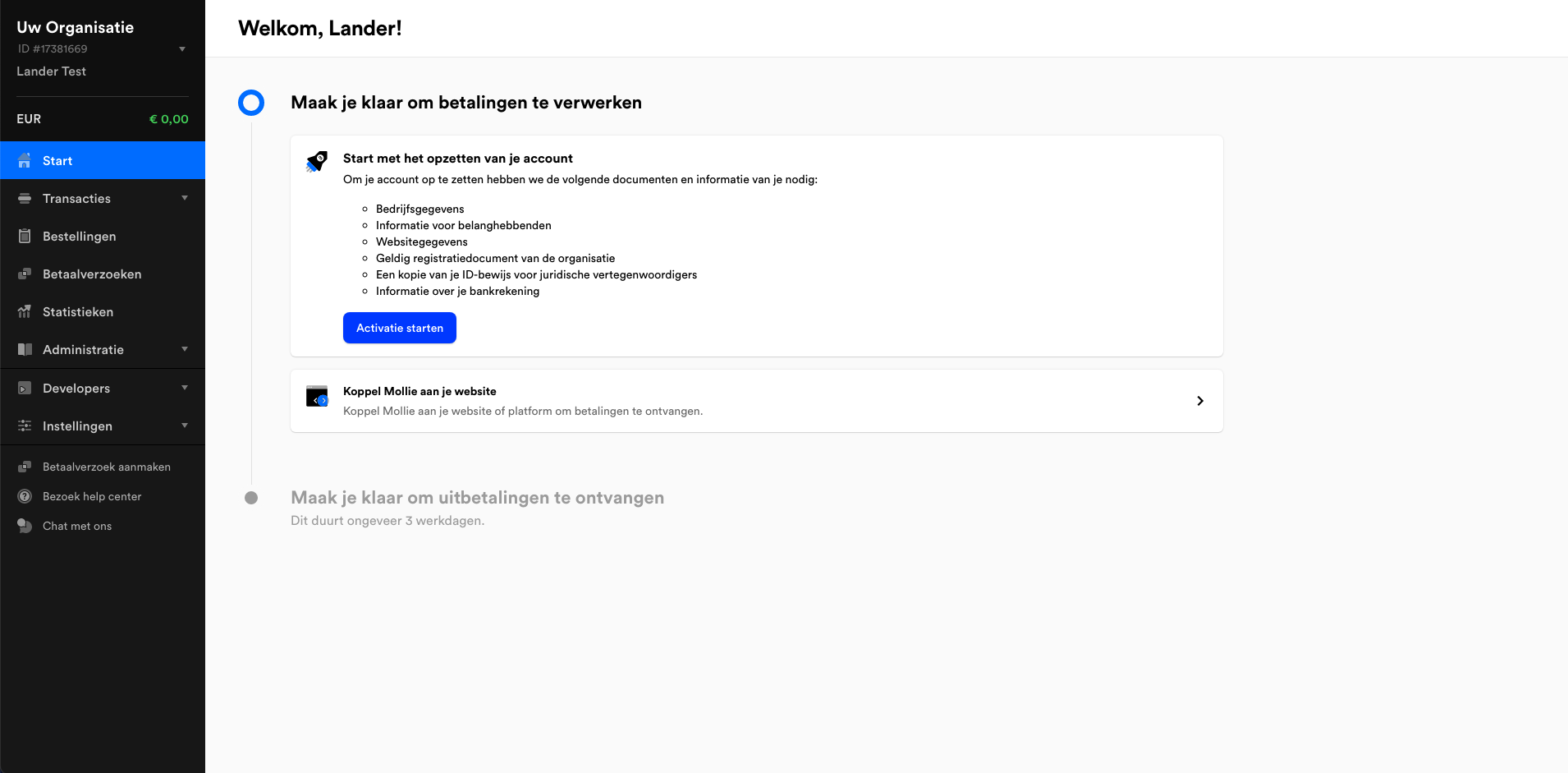Open Koppel Mollie aan je website chevron

coord(1200,401)
